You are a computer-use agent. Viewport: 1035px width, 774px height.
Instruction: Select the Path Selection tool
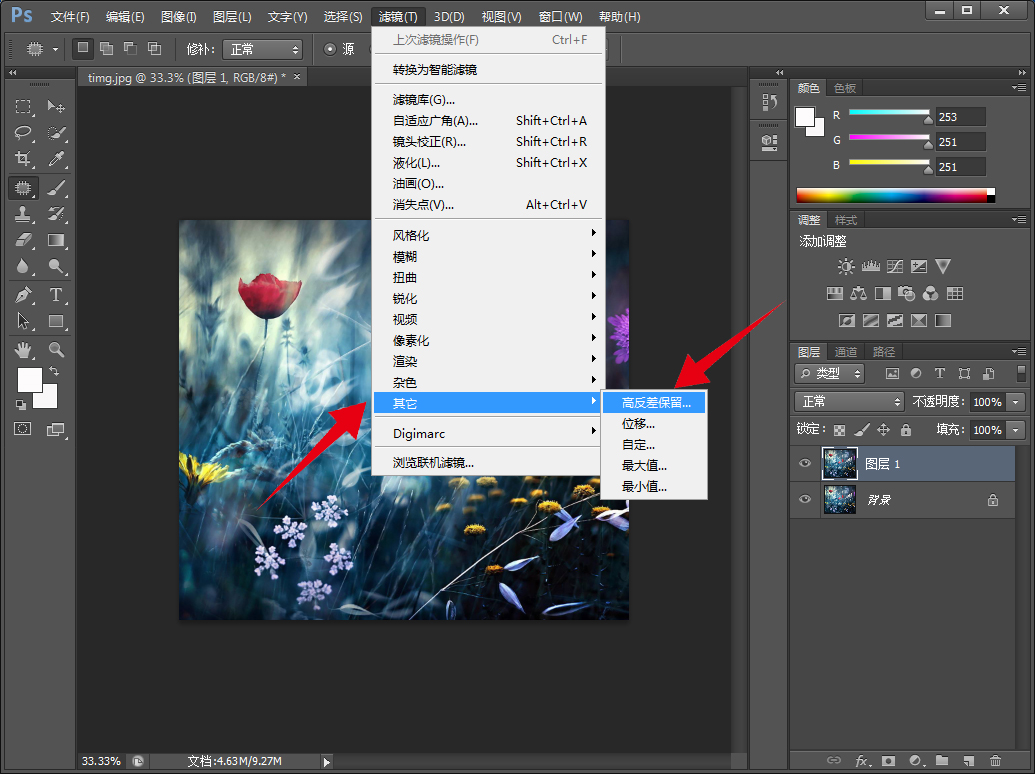point(23,321)
